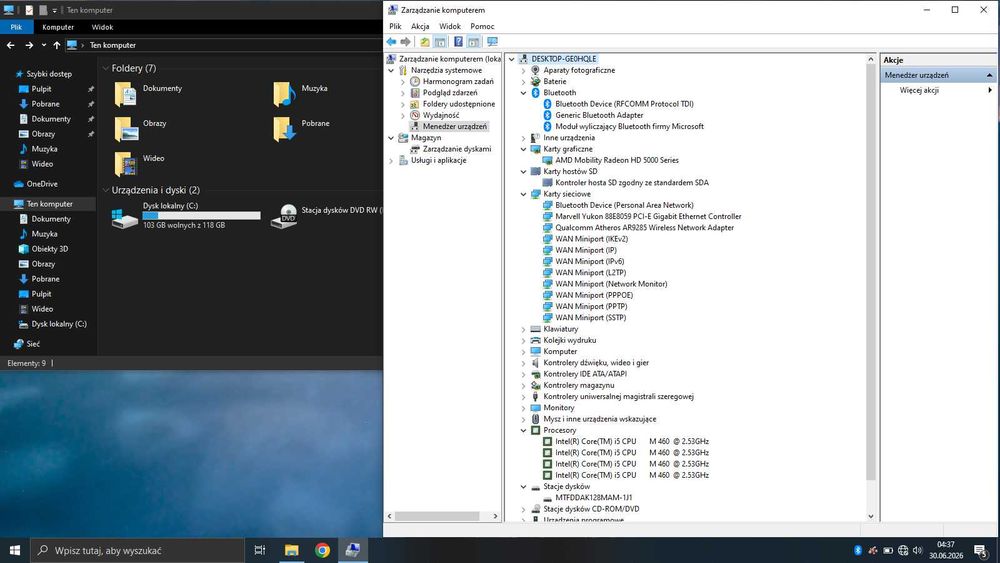Select AMD Mobility Radeon HD 5000 Series
1000x563 pixels.
pos(617,161)
